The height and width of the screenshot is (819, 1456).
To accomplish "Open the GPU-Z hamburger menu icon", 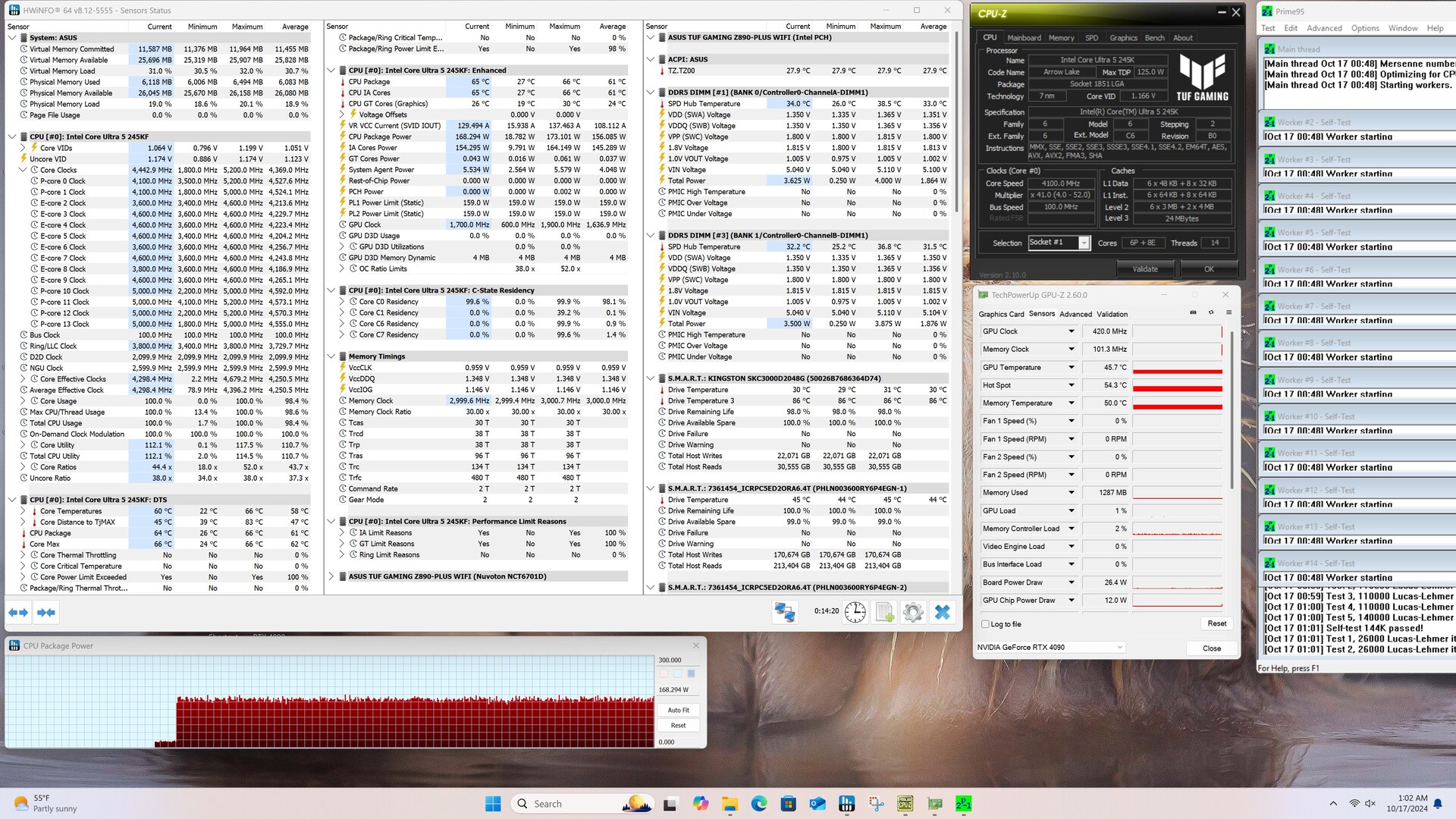I will coord(1229,312).
